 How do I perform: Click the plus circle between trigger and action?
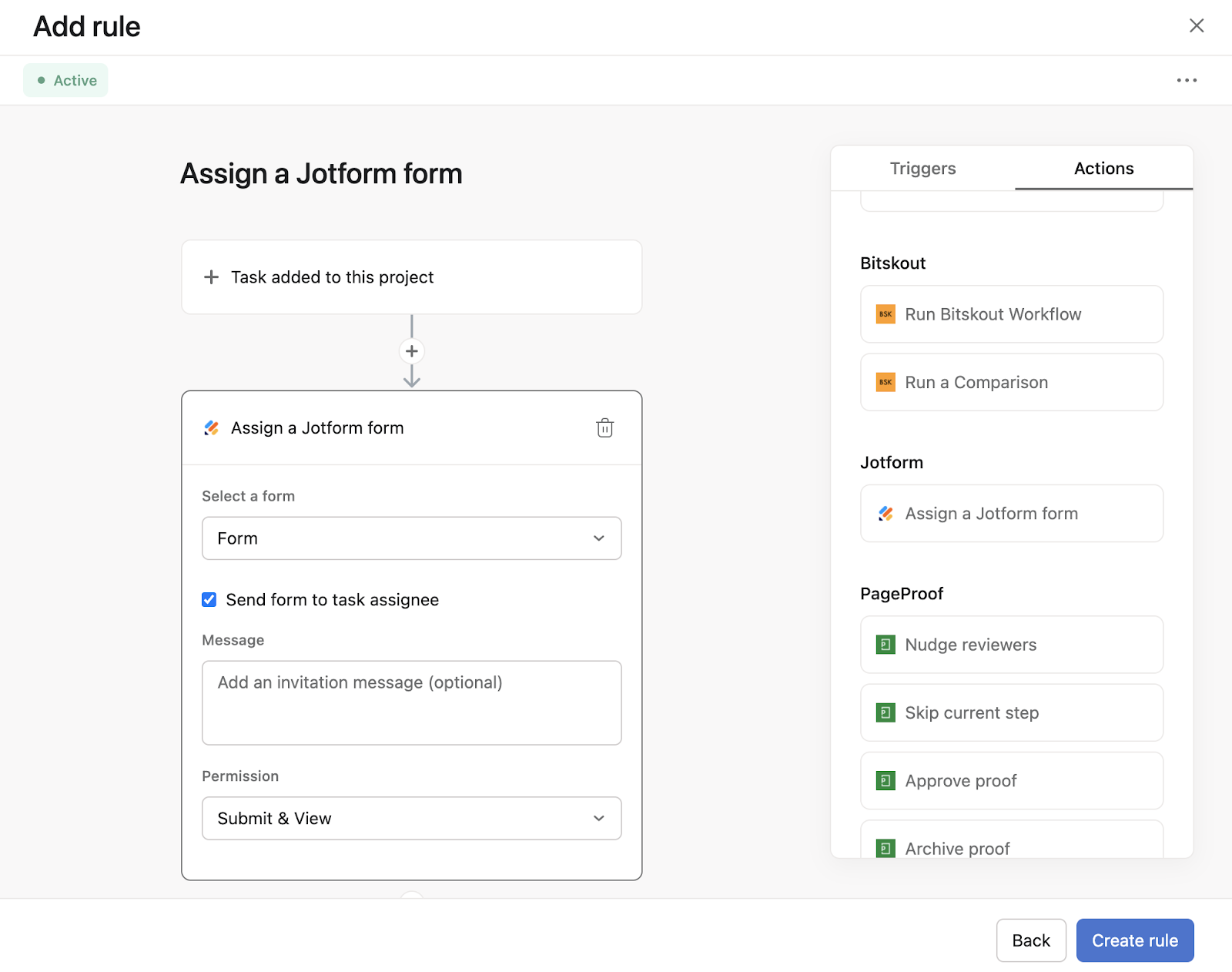412,351
